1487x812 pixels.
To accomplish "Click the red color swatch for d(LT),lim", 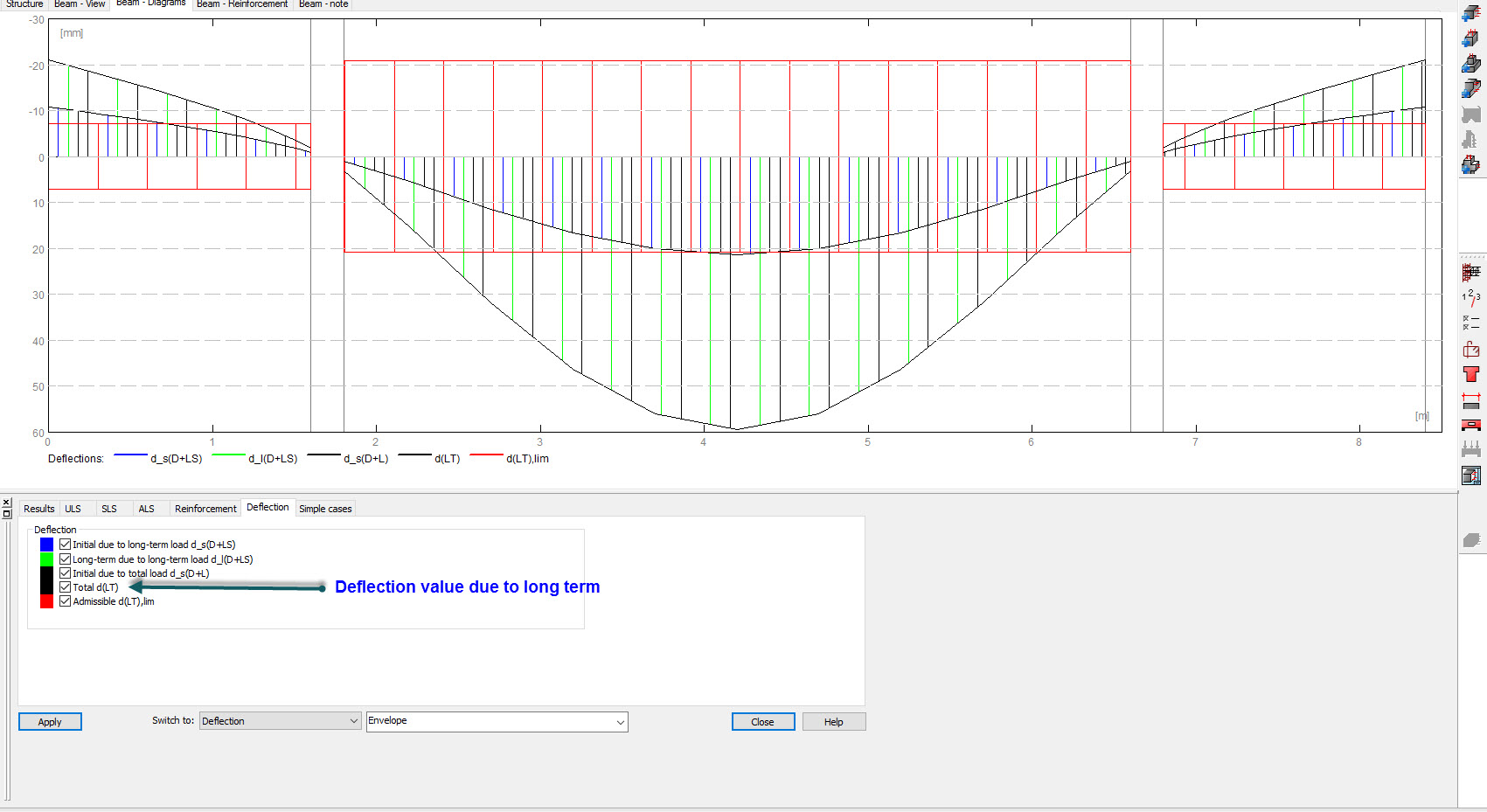I will (46, 601).
